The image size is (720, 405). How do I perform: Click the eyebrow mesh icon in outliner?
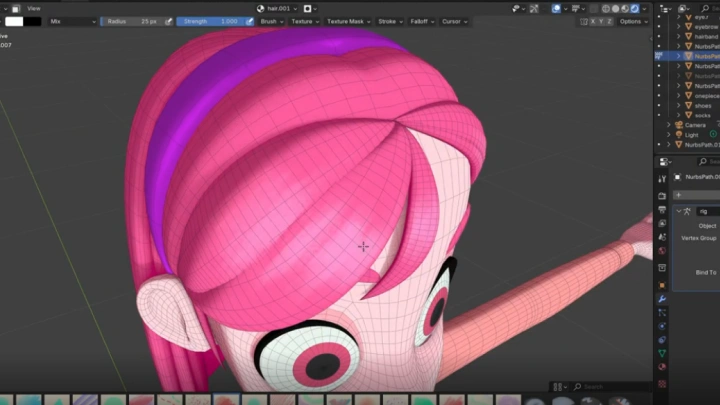[688, 27]
